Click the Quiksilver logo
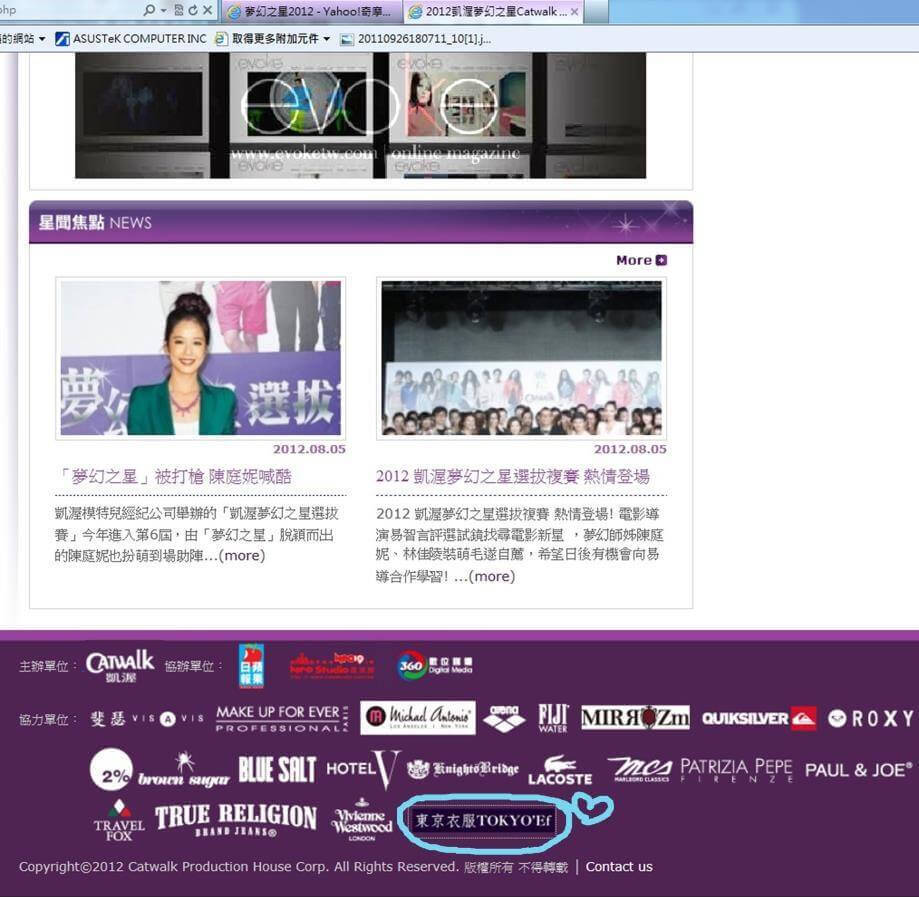Viewport: 919px width, 897px height. coord(759,718)
